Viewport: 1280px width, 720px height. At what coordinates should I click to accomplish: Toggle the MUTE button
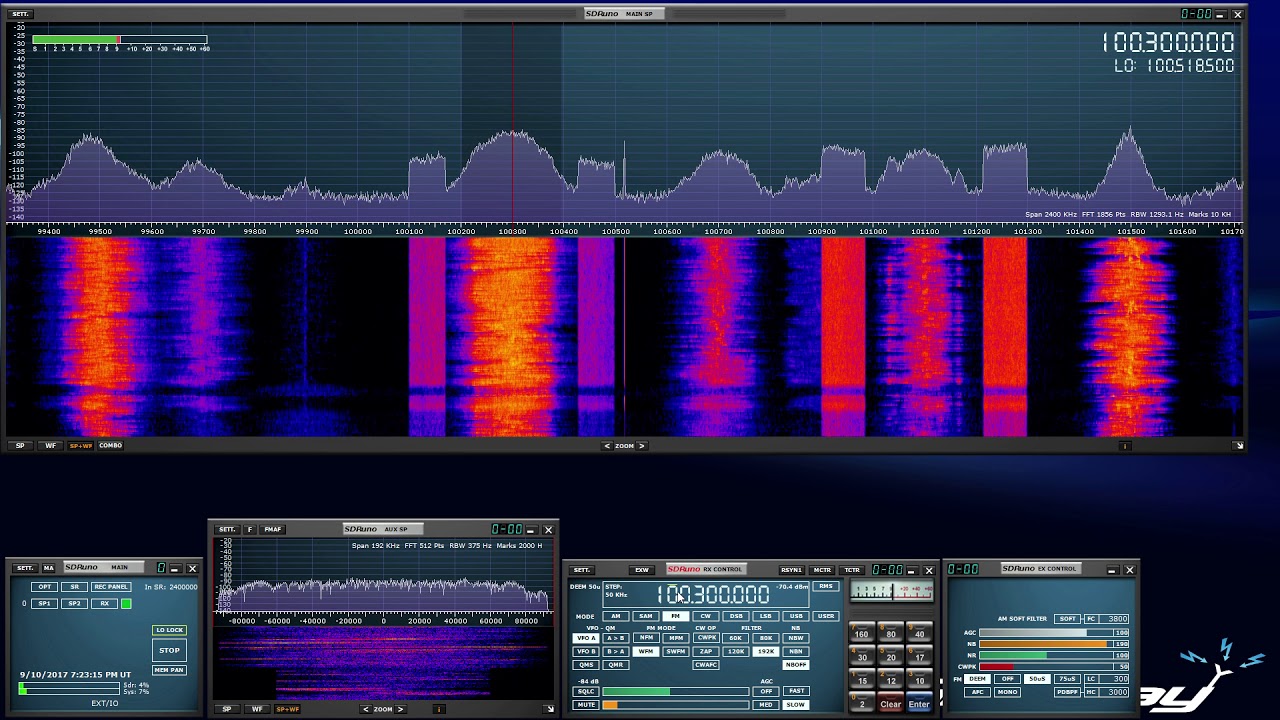pyautogui.click(x=586, y=705)
